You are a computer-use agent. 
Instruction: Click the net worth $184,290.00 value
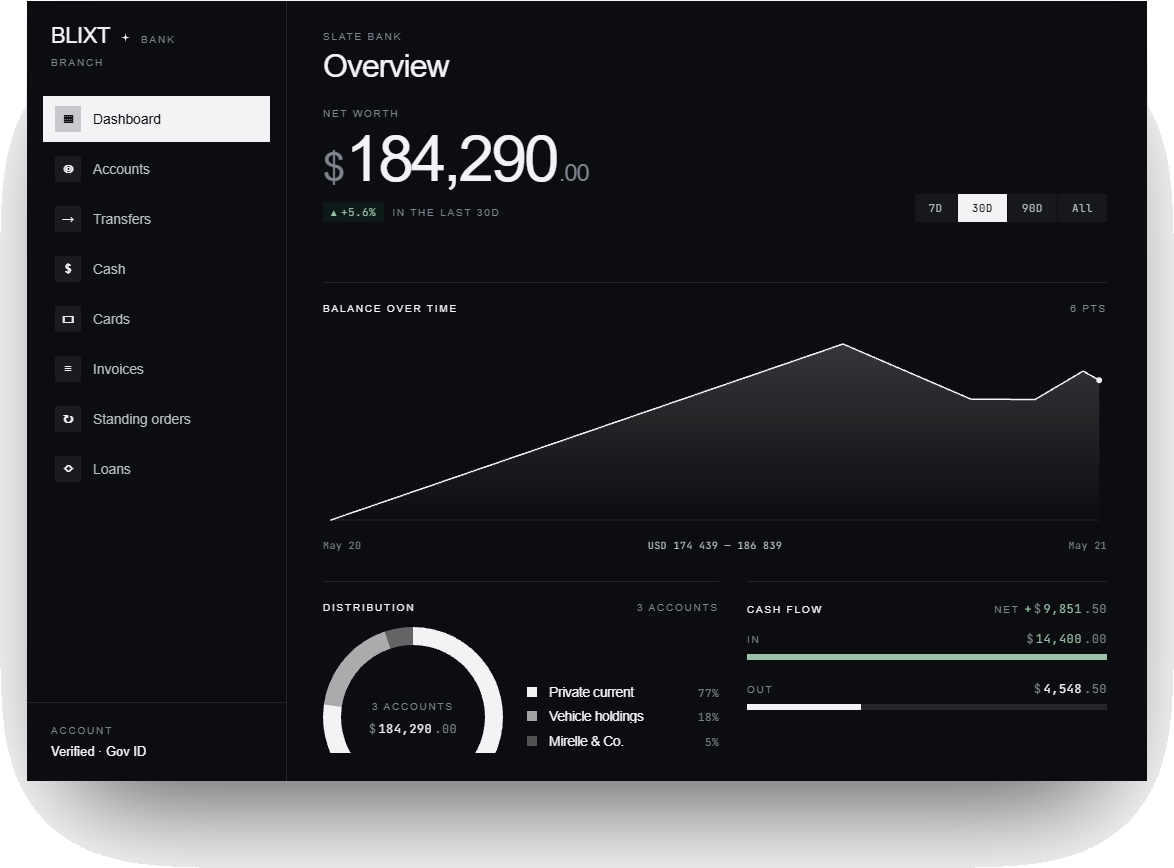pos(456,160)
